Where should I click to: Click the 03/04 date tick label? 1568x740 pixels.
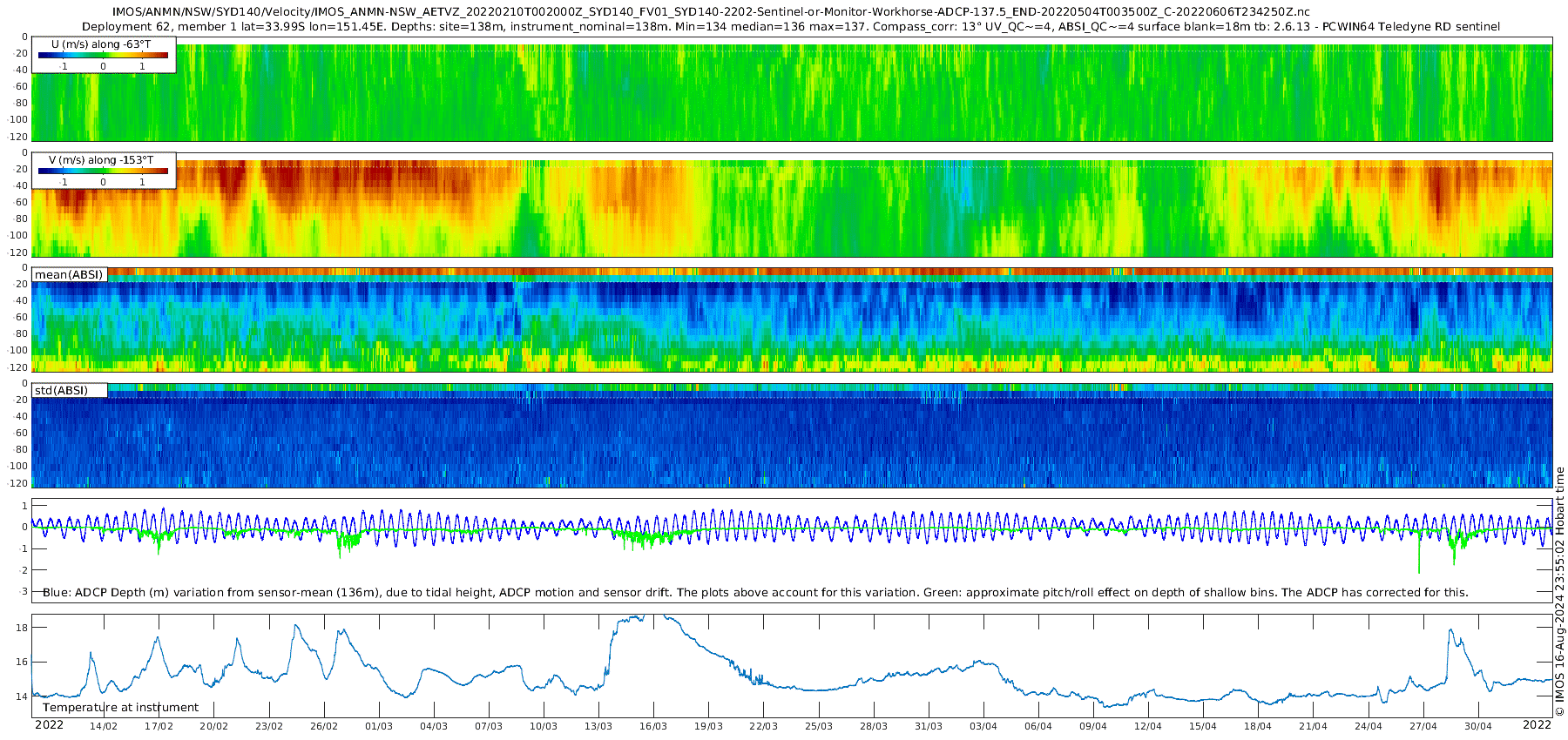coord(983,726)
